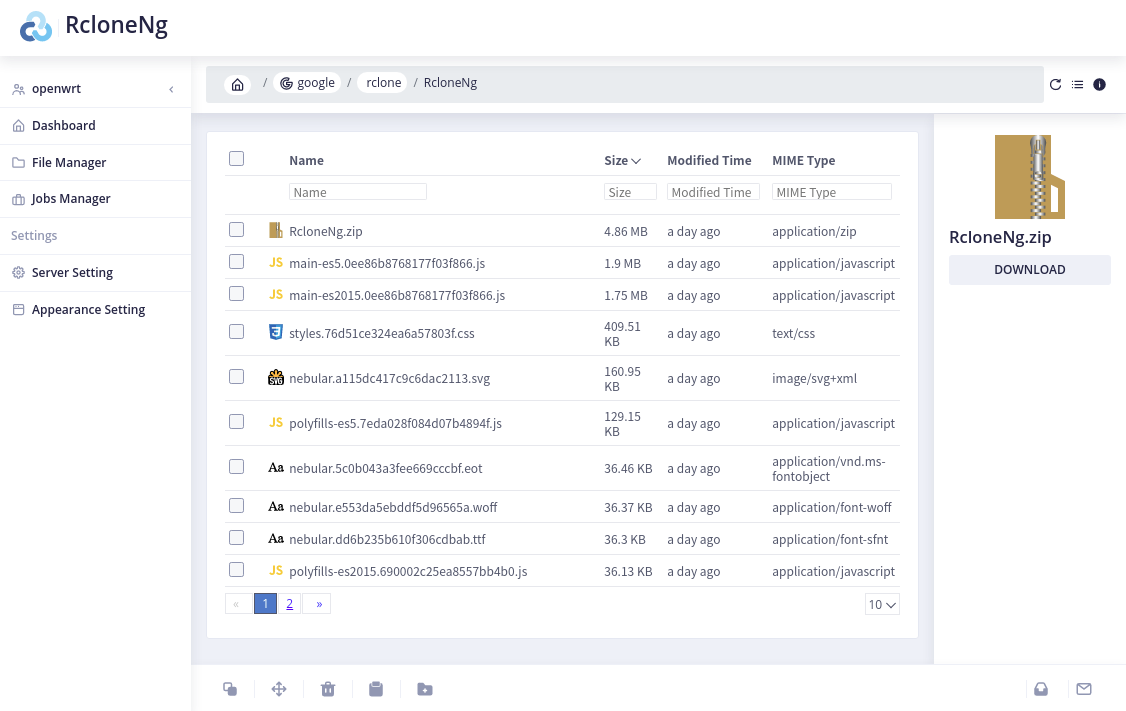Select file nebular.e553da5ebddf5d96565a.woff name
Viewport: 1126px width, 711px height.
[x=393, y=507]
